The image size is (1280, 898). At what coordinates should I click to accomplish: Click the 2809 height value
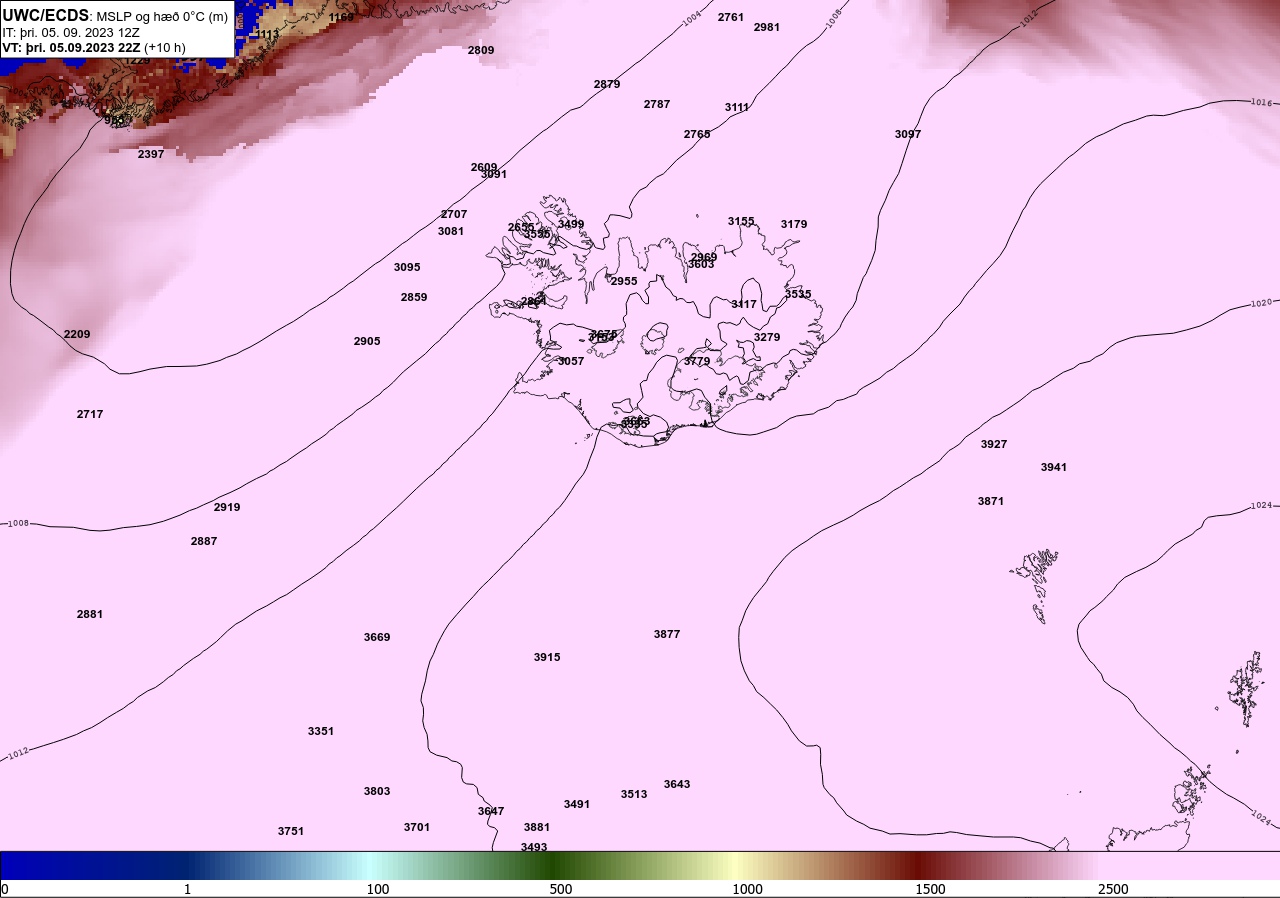point(481,50)
